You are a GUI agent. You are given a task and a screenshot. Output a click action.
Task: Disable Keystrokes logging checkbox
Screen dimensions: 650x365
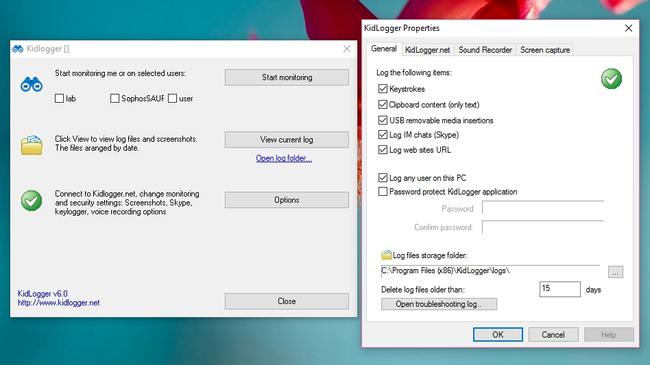pos(383,89)
